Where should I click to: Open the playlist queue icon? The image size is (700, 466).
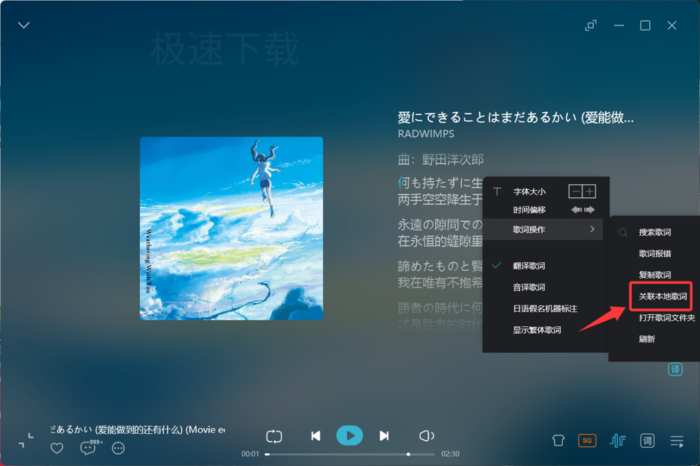click(x=677, y=441)
